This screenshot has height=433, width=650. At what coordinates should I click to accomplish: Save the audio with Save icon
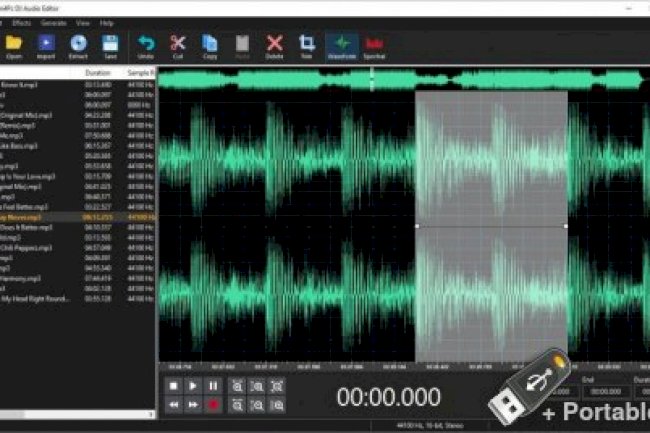pyautogui.click(x=110, y=46)
